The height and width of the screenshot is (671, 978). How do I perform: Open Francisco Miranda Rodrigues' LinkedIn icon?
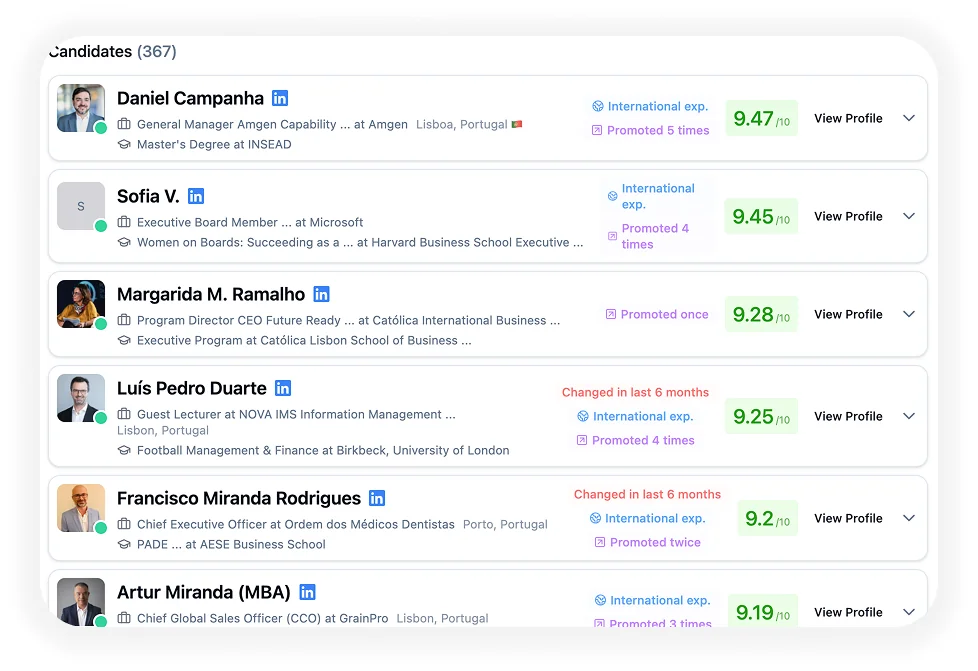click(377, 498)
